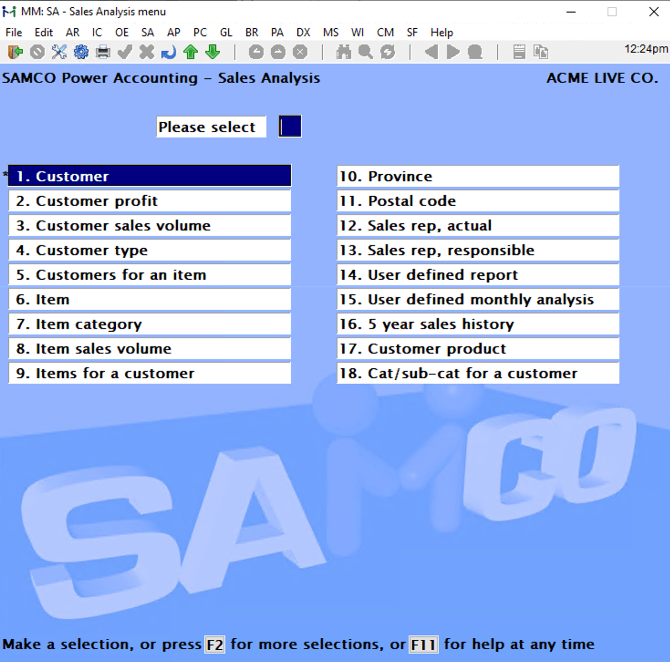The height and width of the screenshot is (662, 670).
Task: Select menu option 1. Customer
Action: (150, 176)
